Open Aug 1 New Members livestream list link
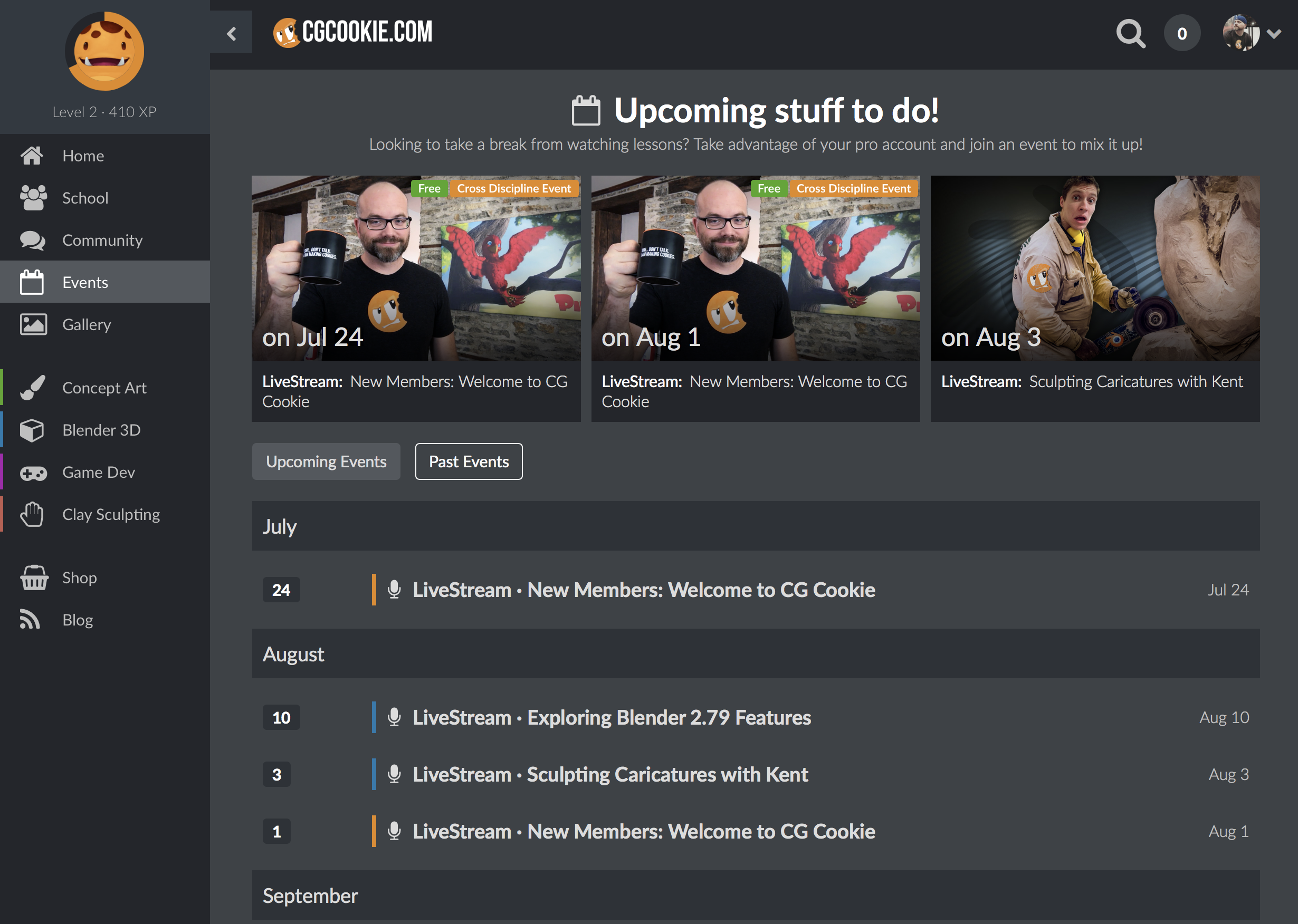Viewport: 1298px width, 924px height. point(644,831)
